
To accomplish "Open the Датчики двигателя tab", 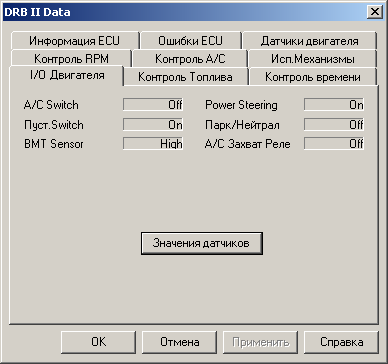I will [x=310, y=41].
